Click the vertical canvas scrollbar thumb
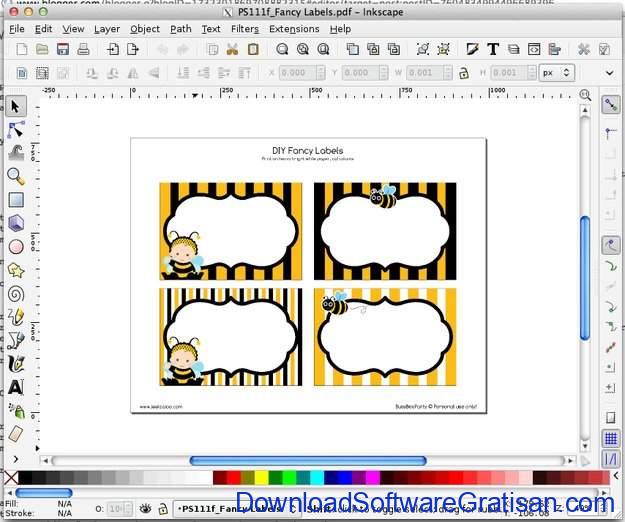Screen dimensions: 625x522 coord(585,278)
